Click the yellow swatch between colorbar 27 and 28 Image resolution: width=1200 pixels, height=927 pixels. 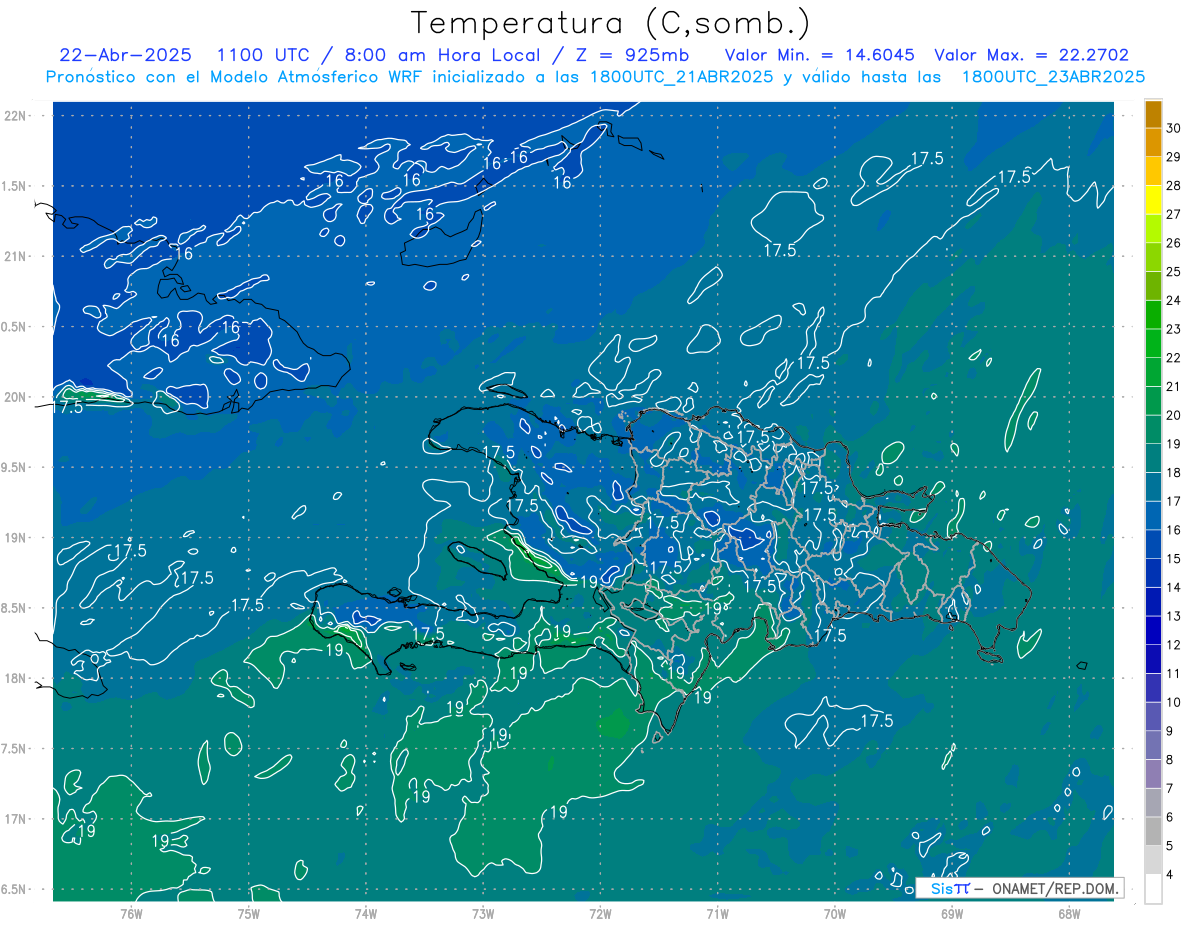[1153, 200]
